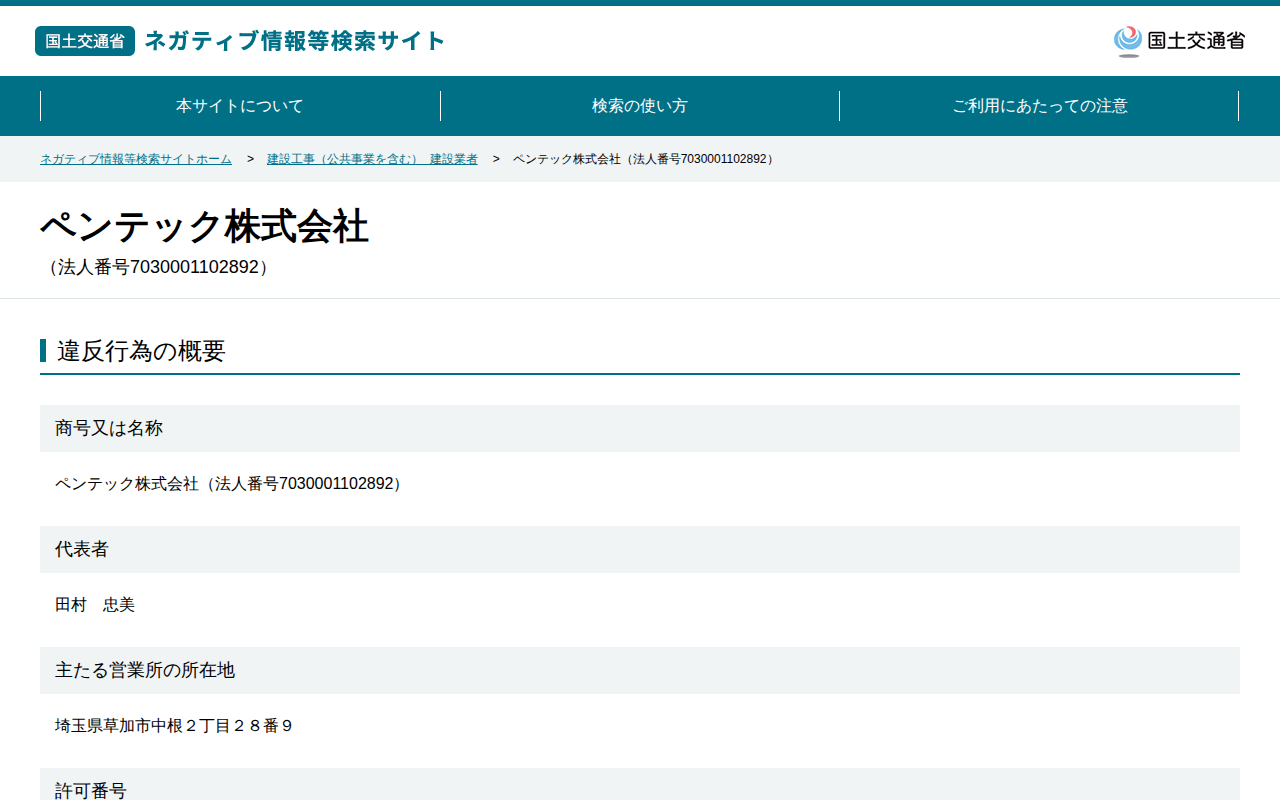
Task: Open the 検索の使い方 menu item
Action: point(640,106)
